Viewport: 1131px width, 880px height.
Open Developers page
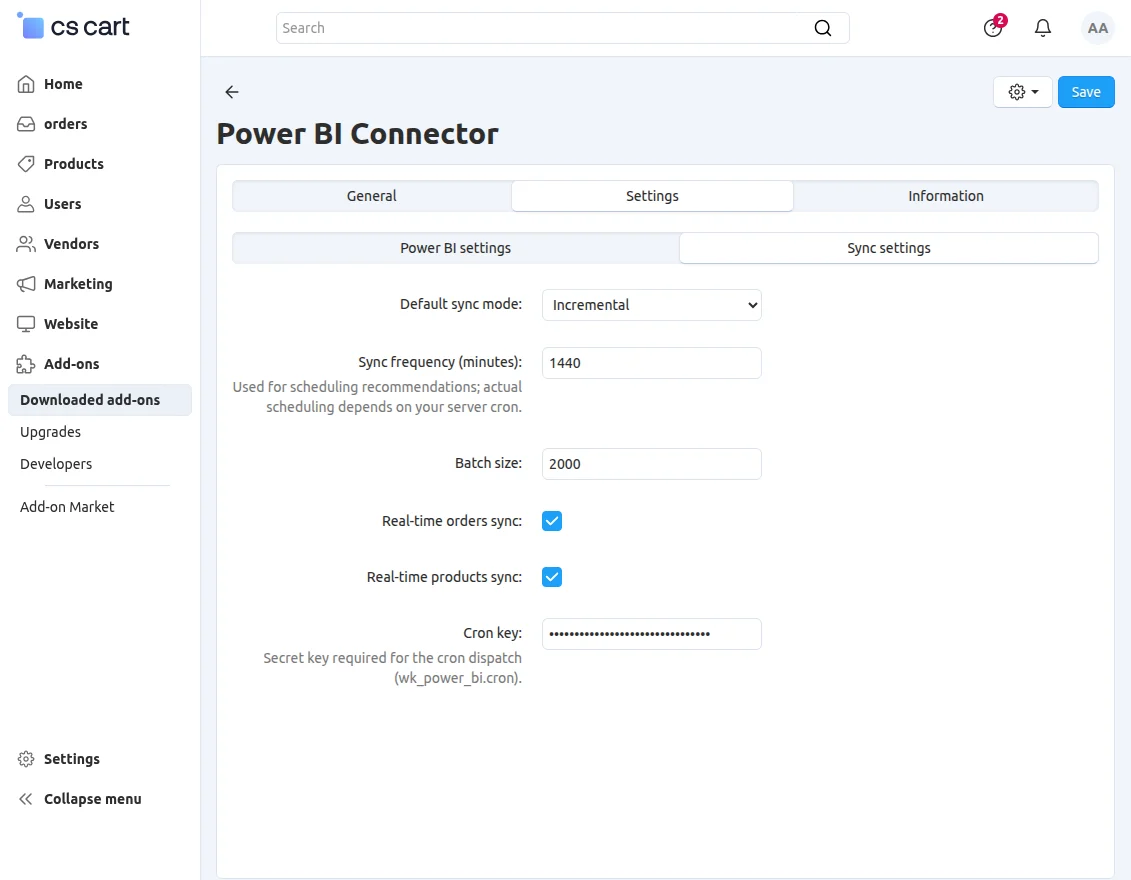56,464
